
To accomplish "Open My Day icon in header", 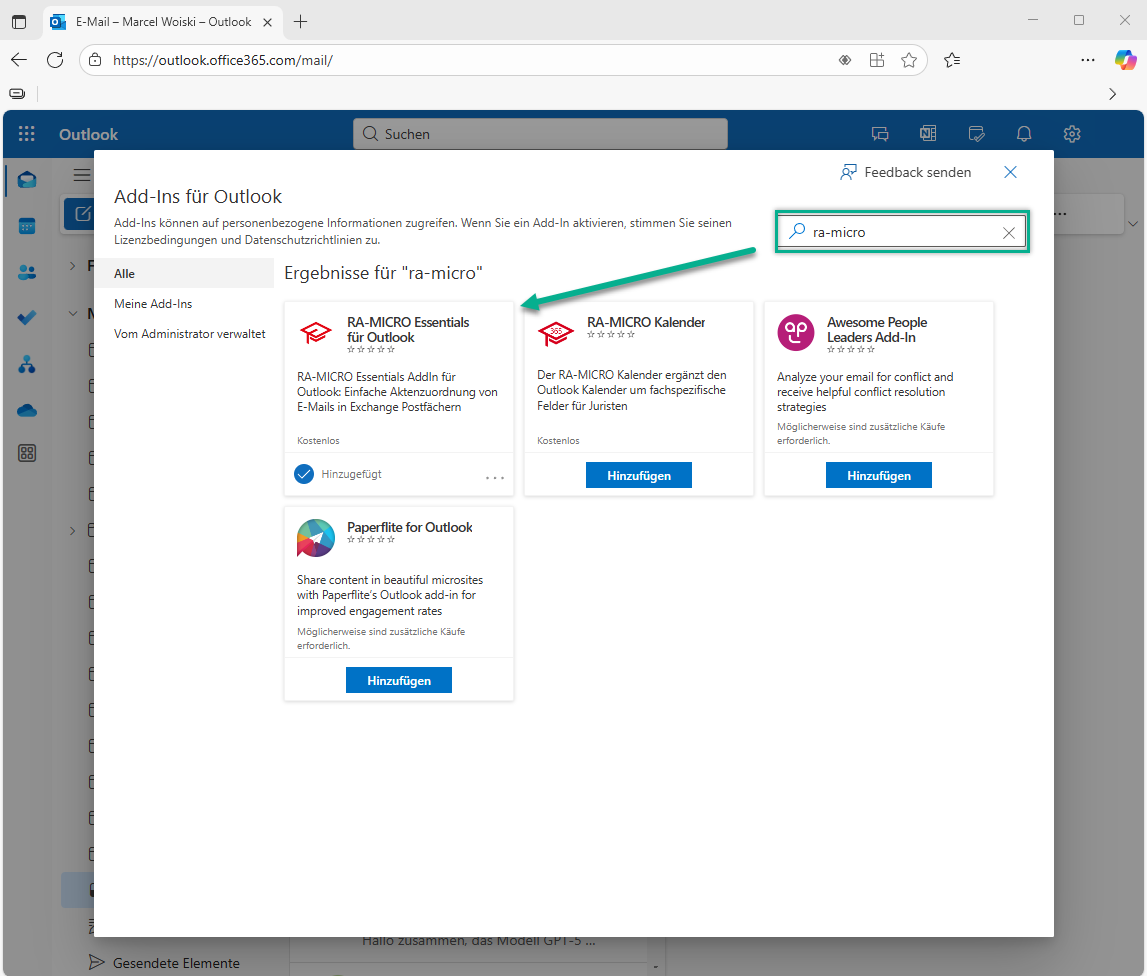I will click(x=976, y=133).
